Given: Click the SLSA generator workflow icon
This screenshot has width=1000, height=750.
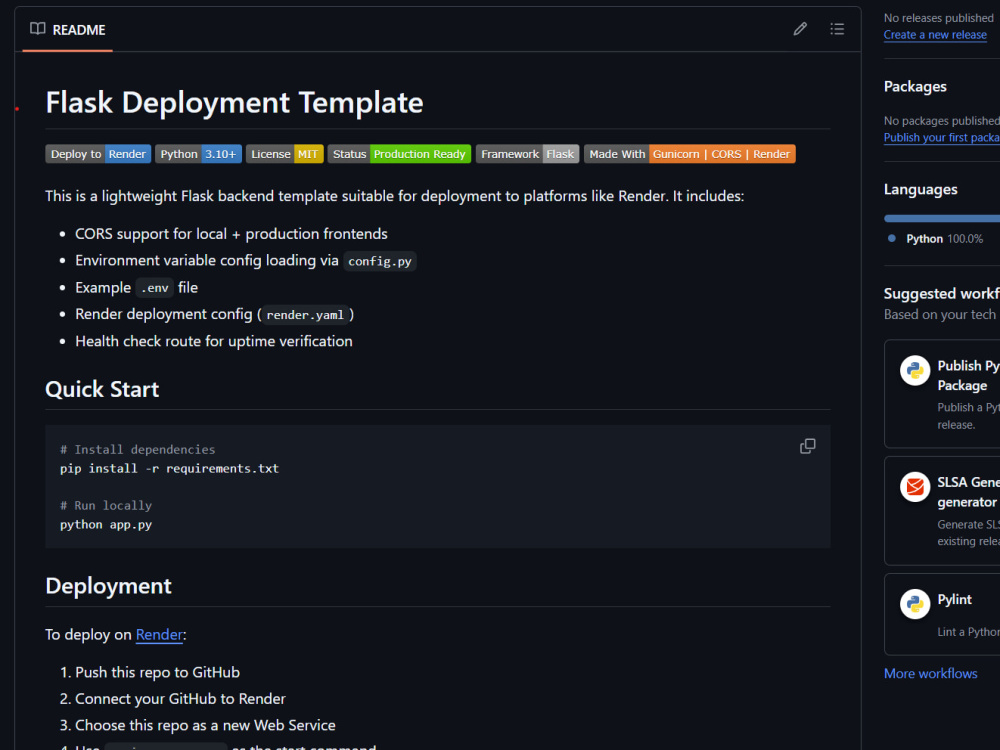Looking at the screenshot, I should (915, 487).
